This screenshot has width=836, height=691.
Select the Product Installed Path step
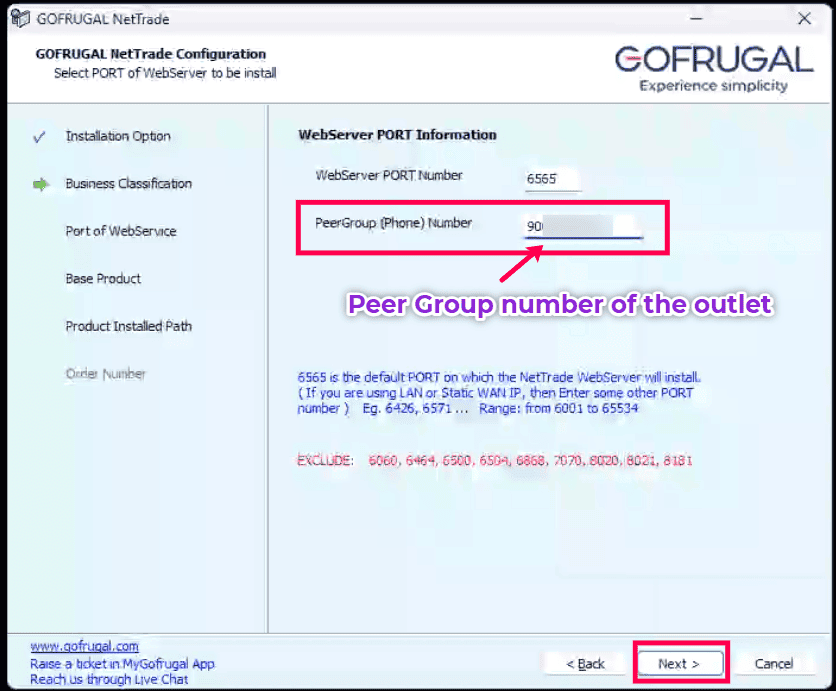coord(128,326)
